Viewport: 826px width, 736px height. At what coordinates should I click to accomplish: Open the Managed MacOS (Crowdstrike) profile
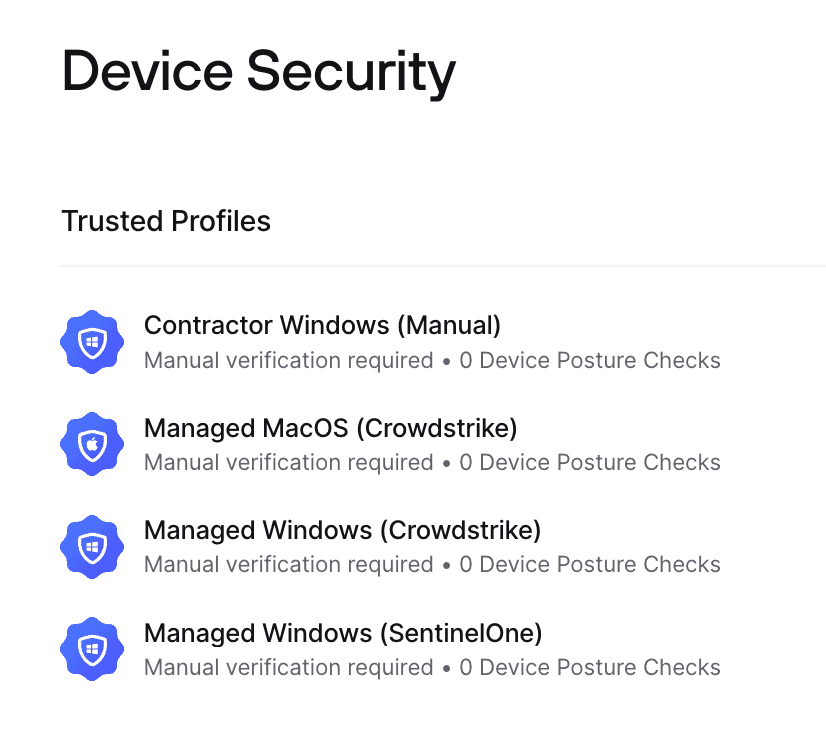330,428
